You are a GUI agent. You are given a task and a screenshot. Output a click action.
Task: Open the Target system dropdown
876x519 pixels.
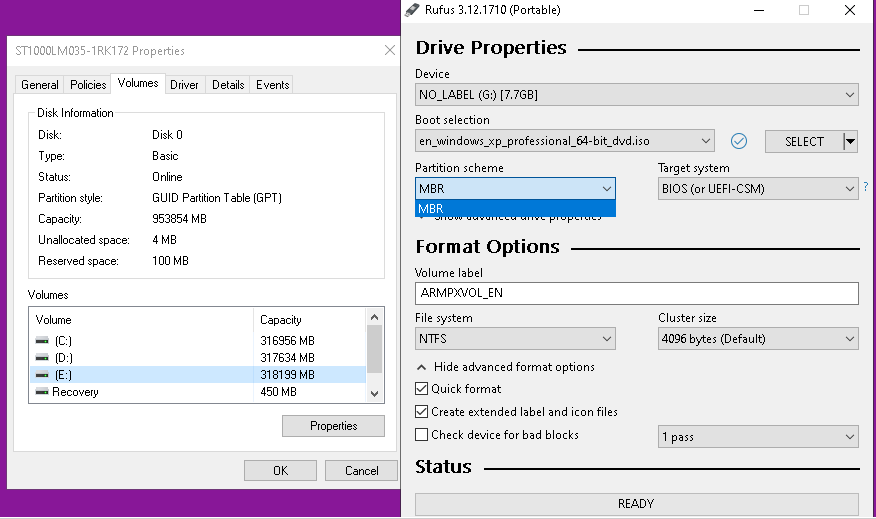(758, 189)
